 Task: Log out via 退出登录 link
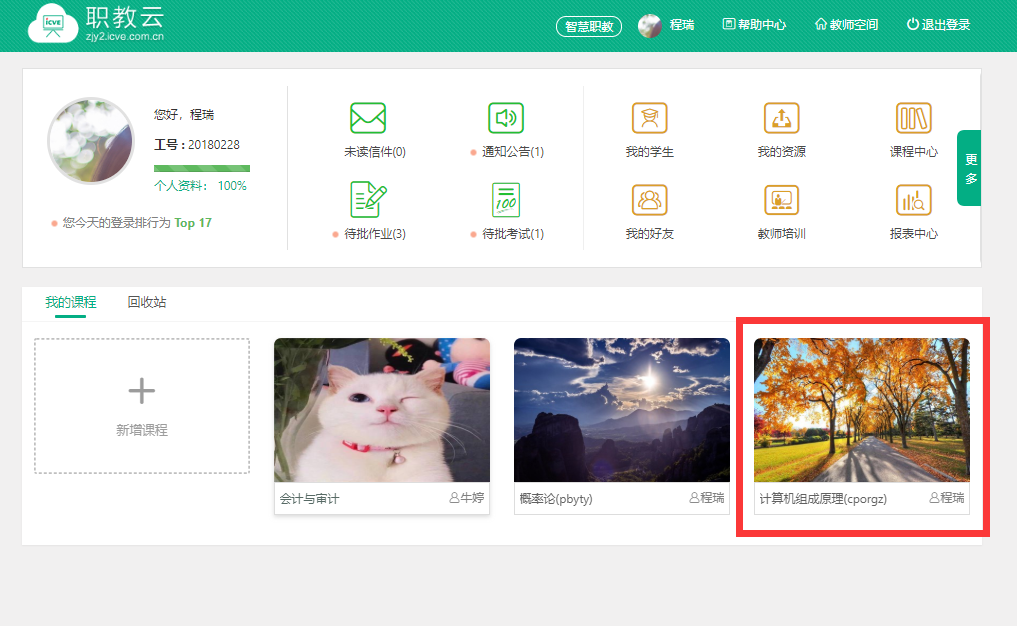point(938,25)
